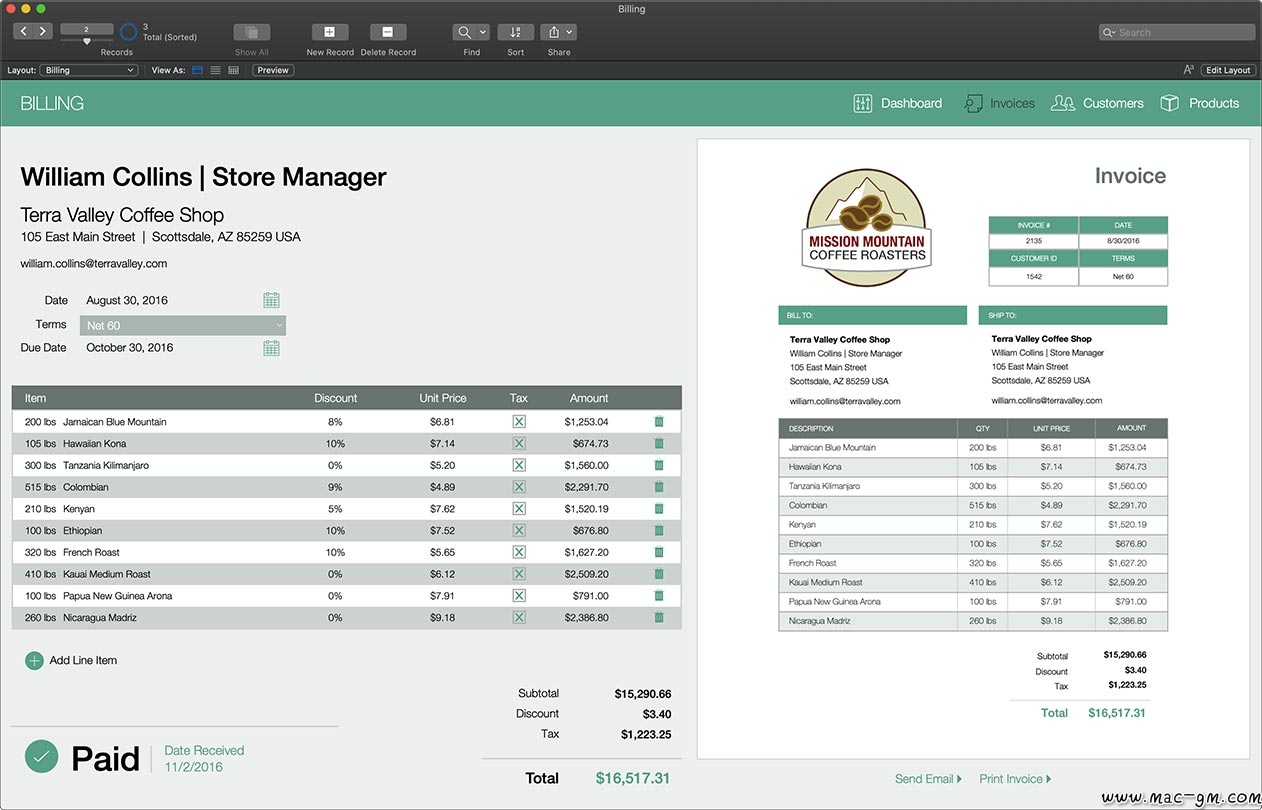Screen dimensions: 1262x810
Task: Delete the Jamaican Blue Mountain line item
Action: tap(658, 422)
